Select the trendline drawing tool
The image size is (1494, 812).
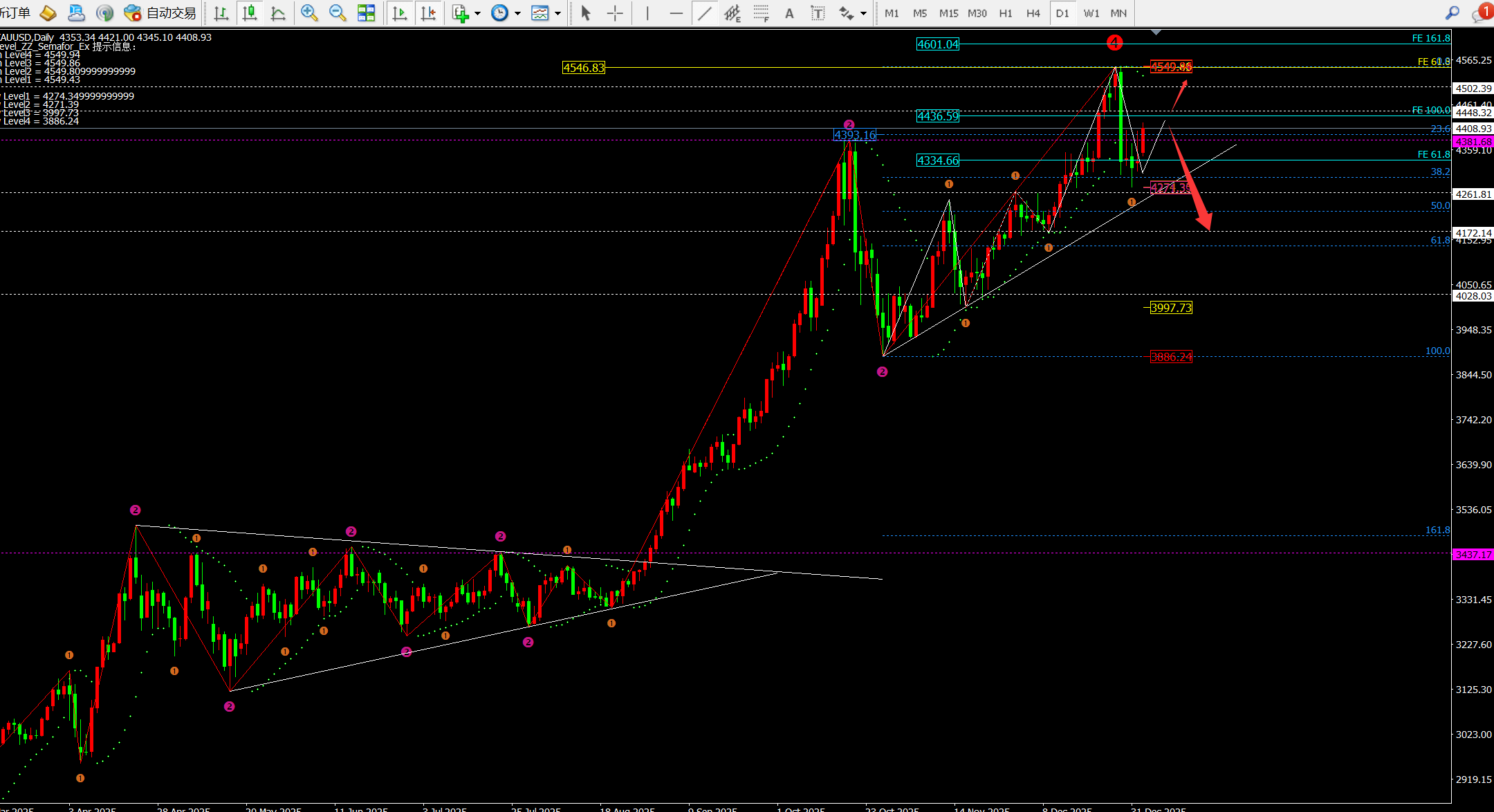[x=704, y=13]
